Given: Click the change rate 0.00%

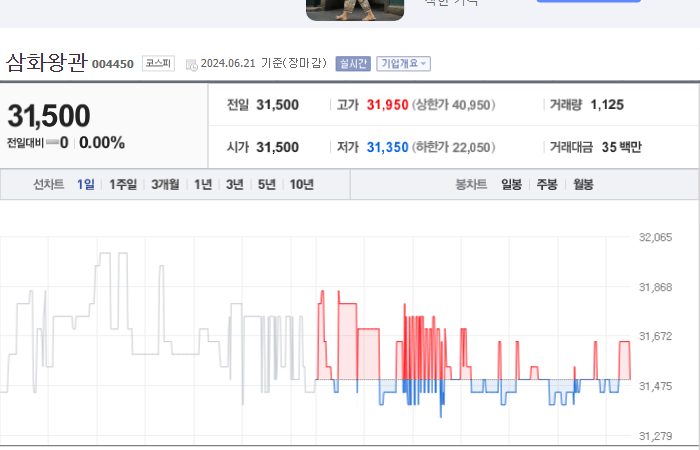Looking at the screenshot, I should (102, 143).
